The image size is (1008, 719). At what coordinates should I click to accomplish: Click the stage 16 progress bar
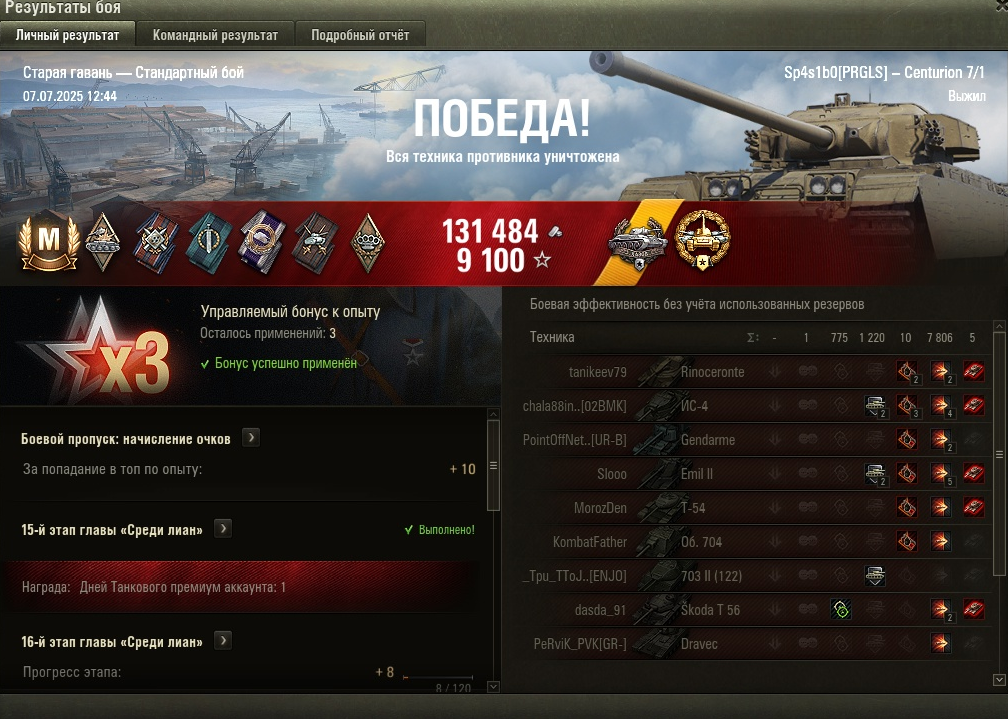(438, 677)
